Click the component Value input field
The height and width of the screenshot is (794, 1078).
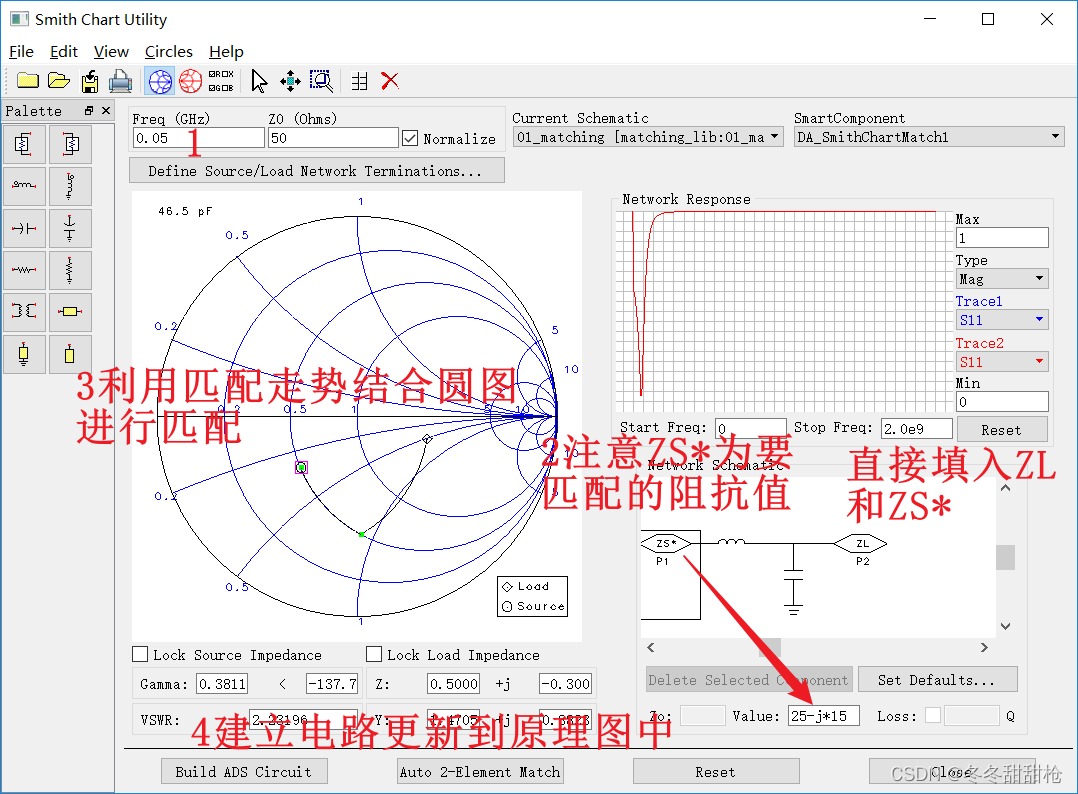[x=824, y=716]
